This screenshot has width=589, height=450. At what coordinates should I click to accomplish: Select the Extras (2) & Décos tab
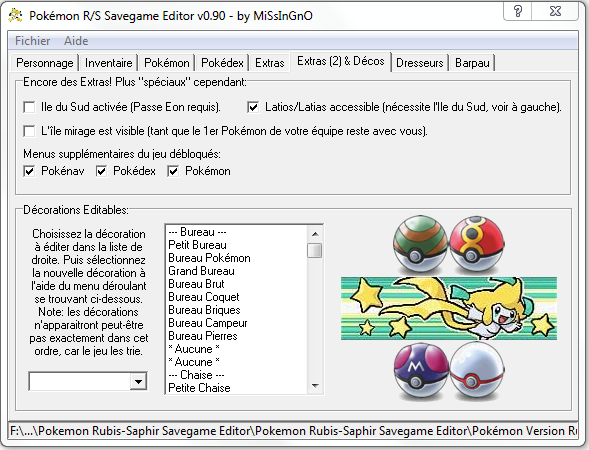[x=341, y=61]
